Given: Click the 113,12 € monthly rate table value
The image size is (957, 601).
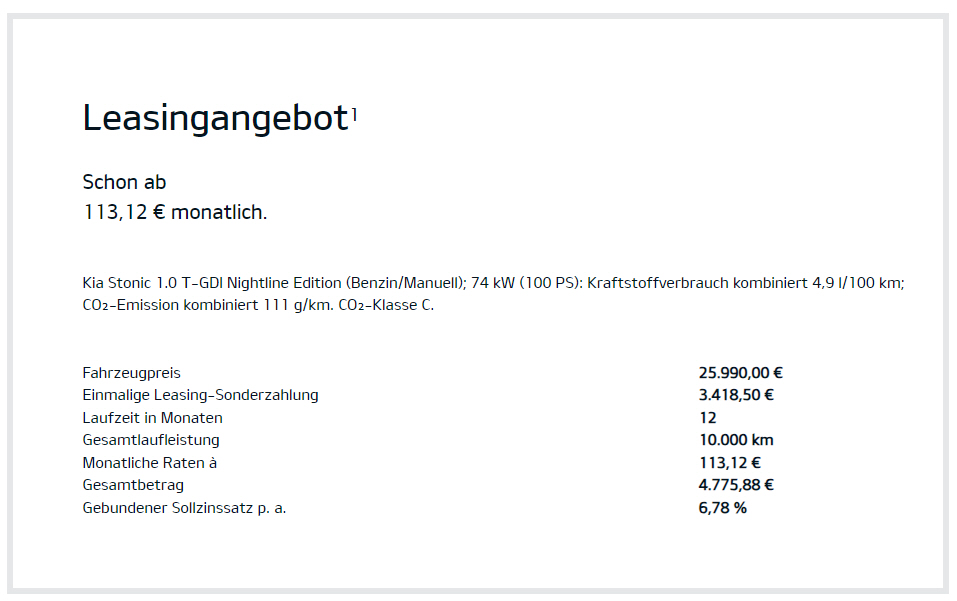Looking at the screenshot, I should coord(730,463).
